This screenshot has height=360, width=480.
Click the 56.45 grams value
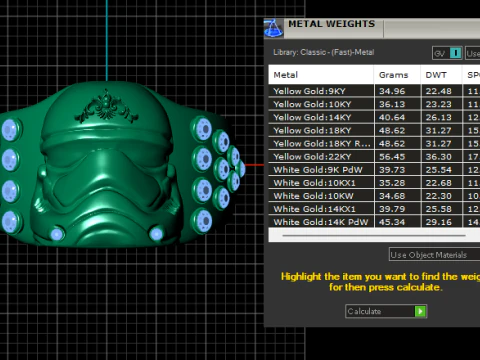click(392, 156)
